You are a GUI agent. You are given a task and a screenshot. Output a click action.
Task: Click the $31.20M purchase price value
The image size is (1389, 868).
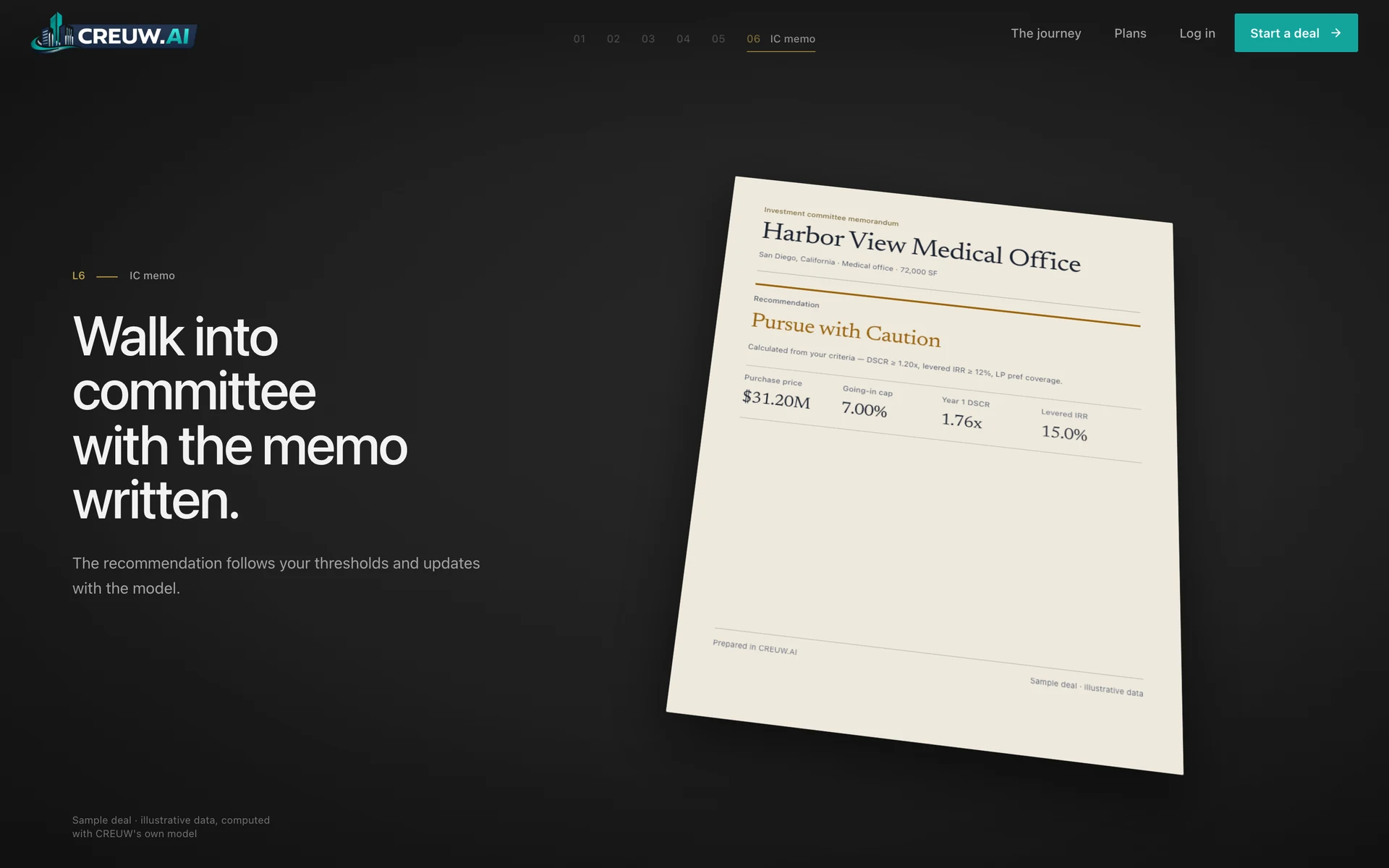(x=776, y=399)
